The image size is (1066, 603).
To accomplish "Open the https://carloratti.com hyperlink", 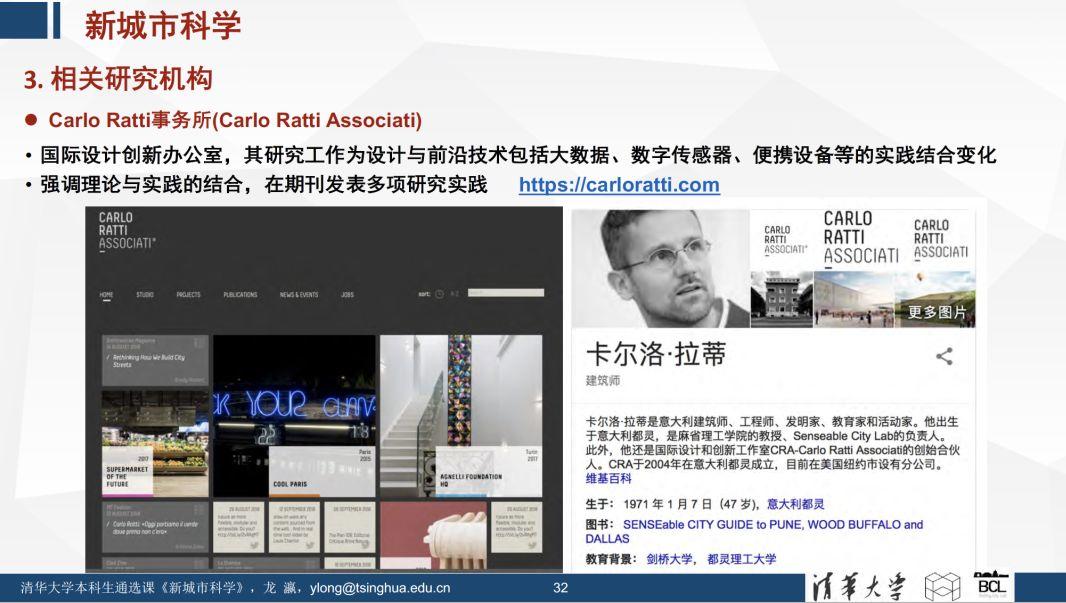I will pyautogui.click(x=619, y=185).
